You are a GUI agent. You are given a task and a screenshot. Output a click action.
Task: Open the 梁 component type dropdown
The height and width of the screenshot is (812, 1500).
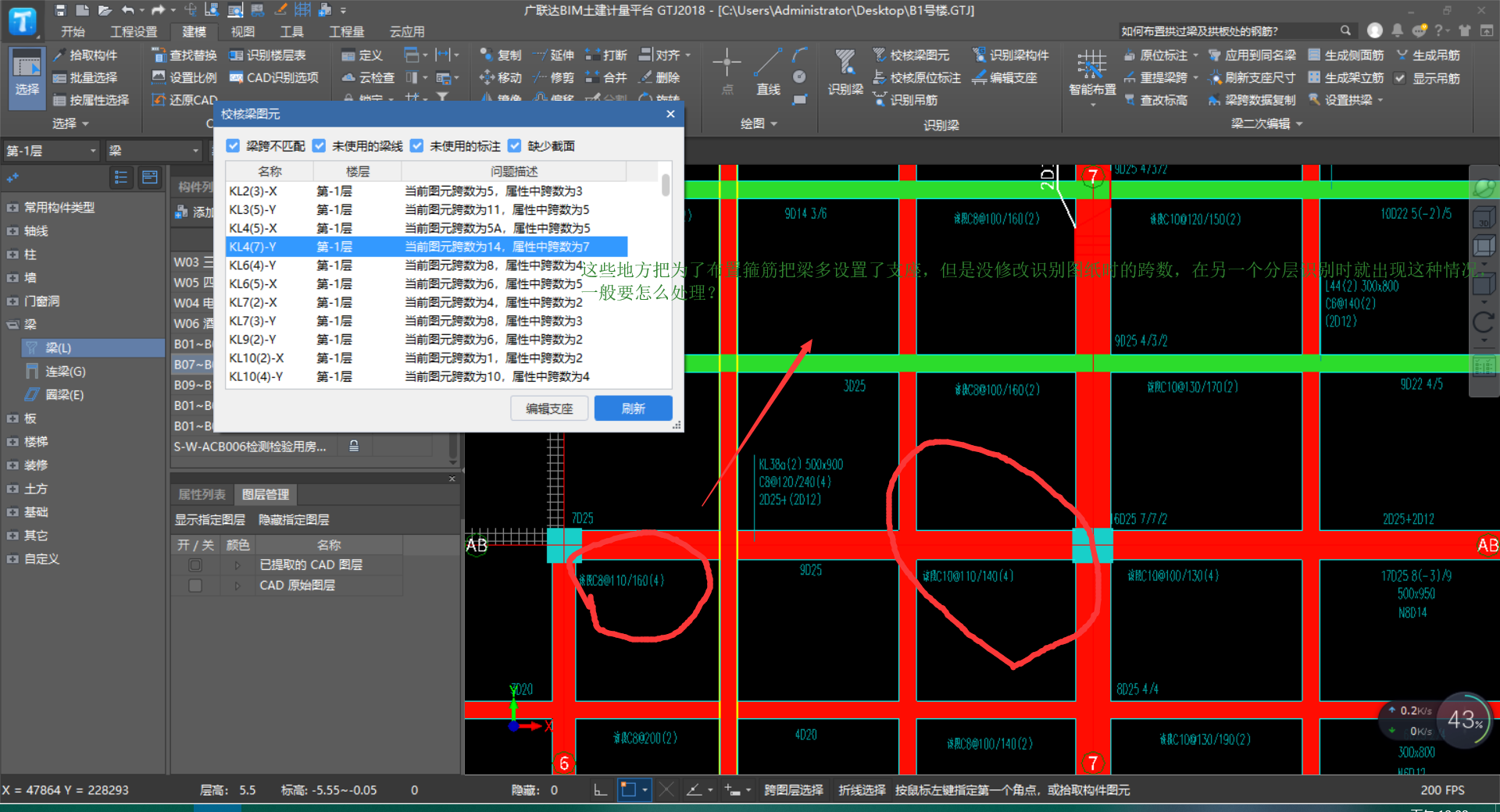(x=154, y=151)
